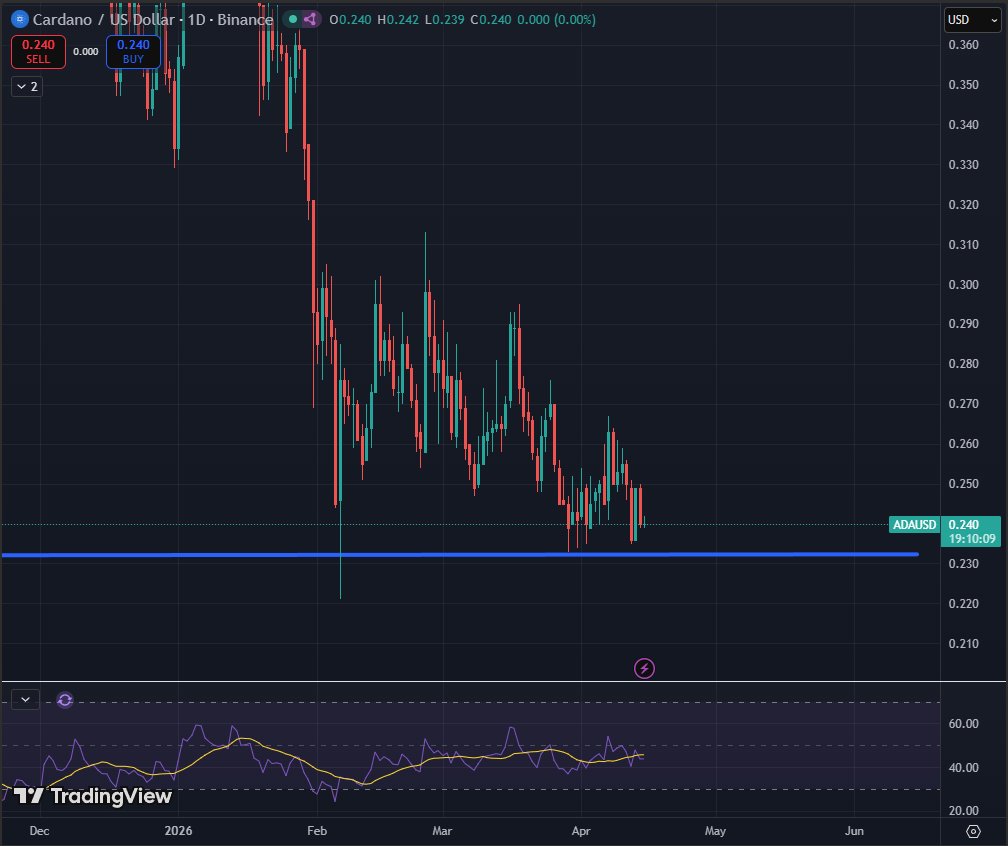Click the Cardano logo icon
This screenshot has width=1008, height=846.
coord(20,19)
